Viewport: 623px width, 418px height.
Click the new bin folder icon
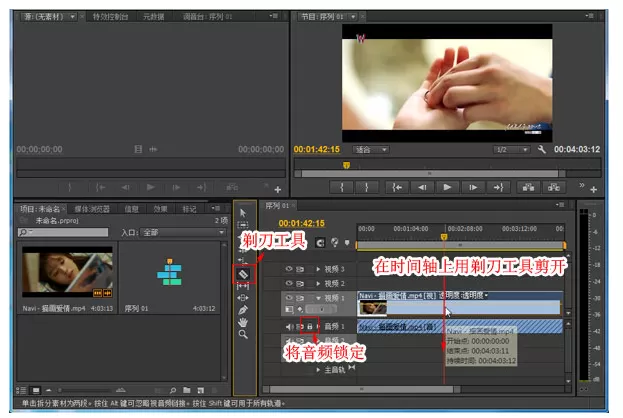point(187,390)
